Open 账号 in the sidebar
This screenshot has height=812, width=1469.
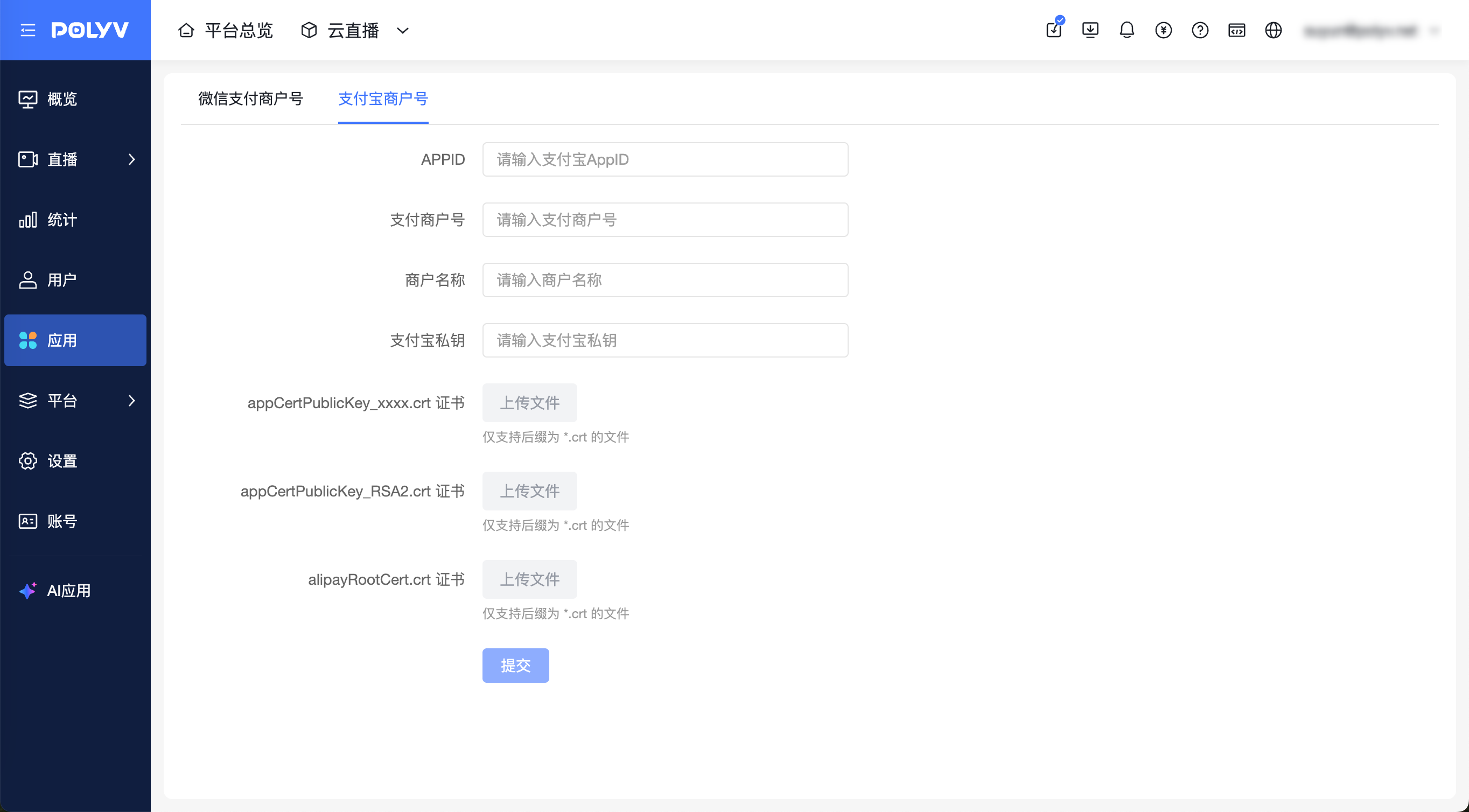coord(75,522)
